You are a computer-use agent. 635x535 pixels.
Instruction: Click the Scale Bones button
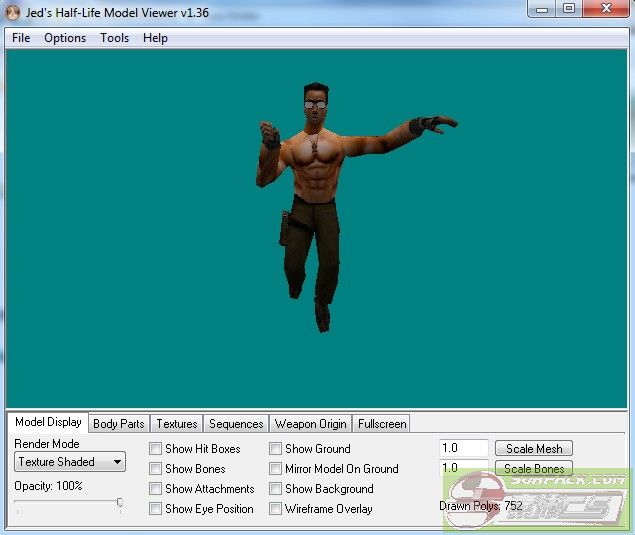tap(534, 469)
